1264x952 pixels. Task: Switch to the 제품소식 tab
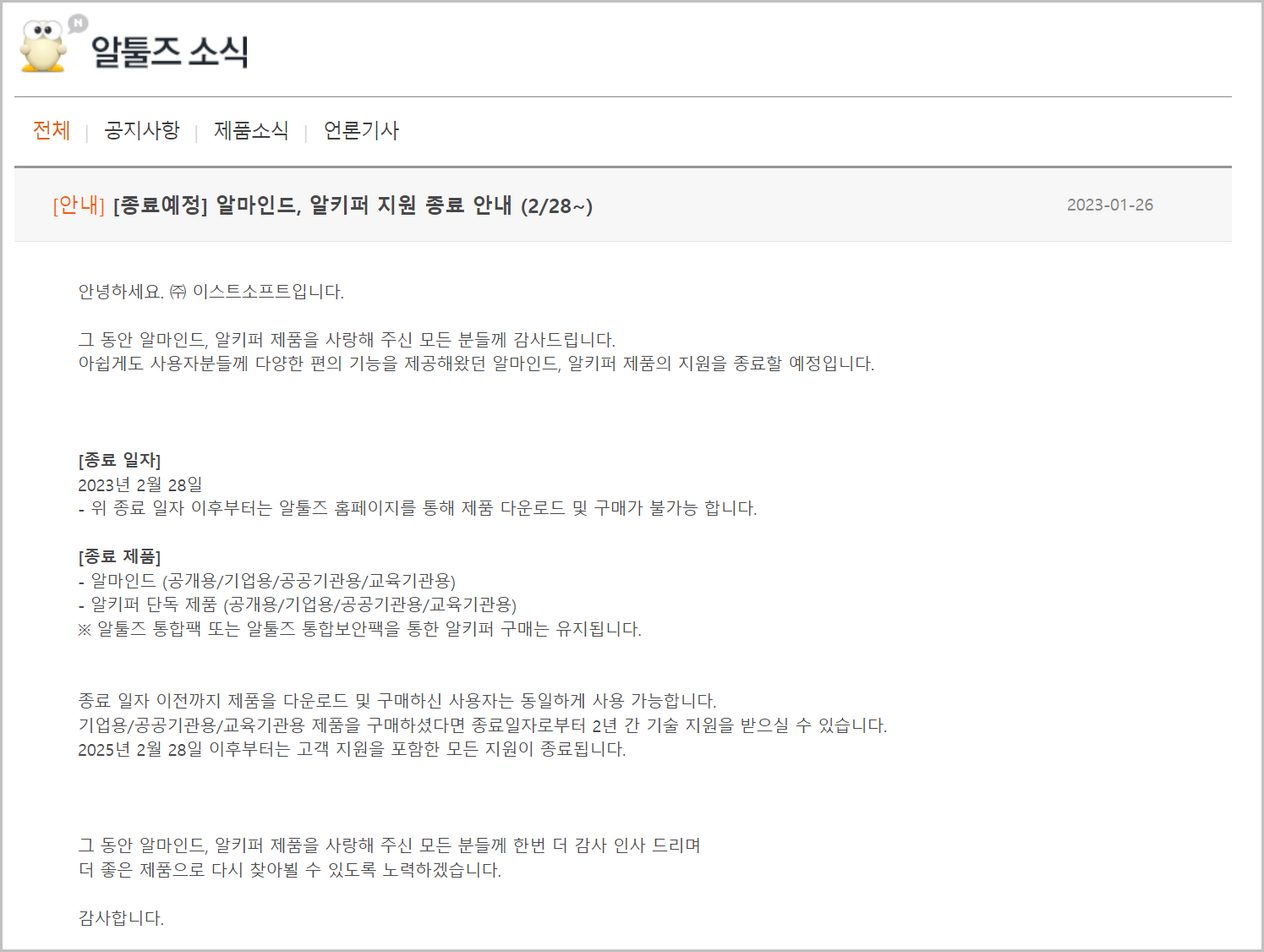(x=251, y=130)
